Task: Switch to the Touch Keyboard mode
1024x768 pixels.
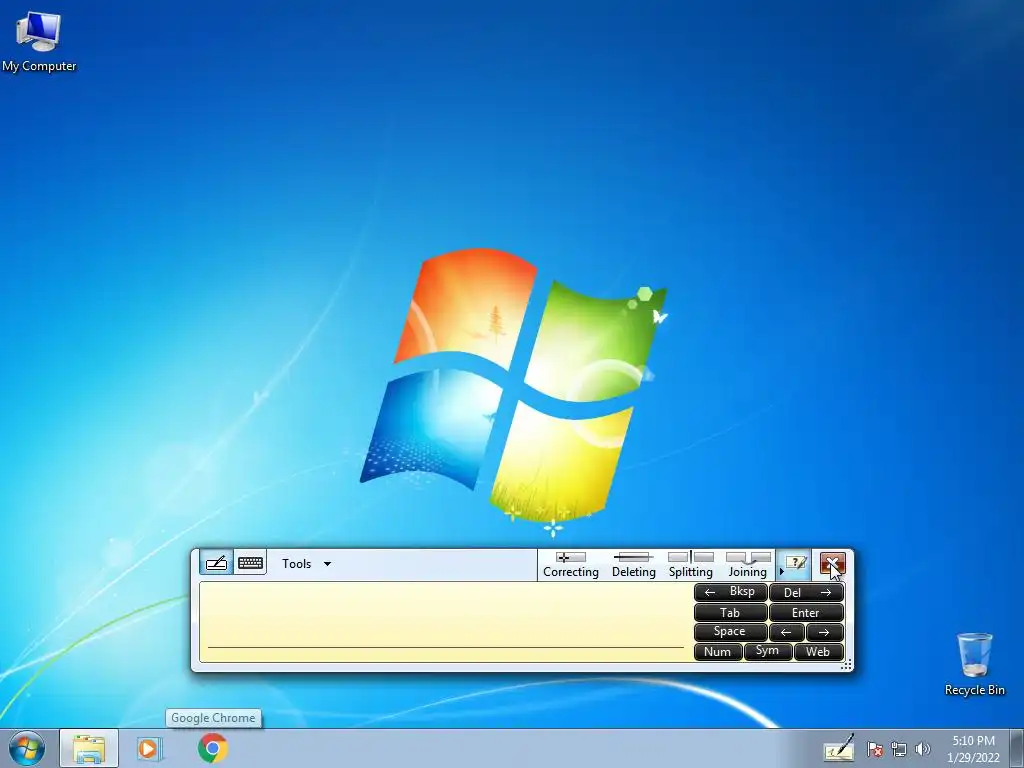Action: click(250, 563)
